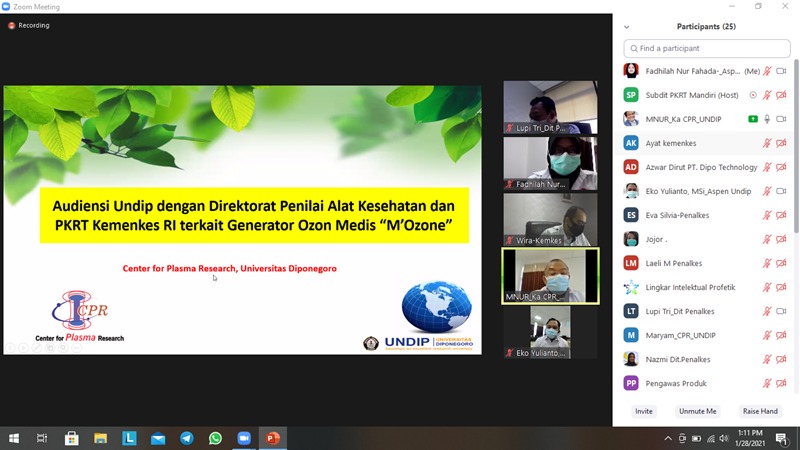This screenshot has height=450, width=800.
Task: Select Wira-Kemkes video thumbnail
Action: click(x=550, y=219)
